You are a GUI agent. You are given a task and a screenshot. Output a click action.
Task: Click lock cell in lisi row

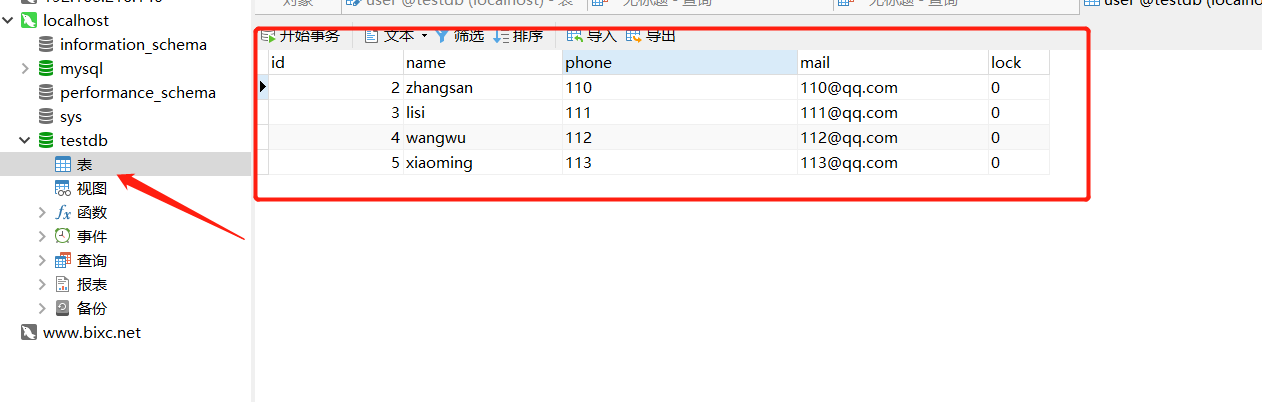click(x=1019, y=113)
